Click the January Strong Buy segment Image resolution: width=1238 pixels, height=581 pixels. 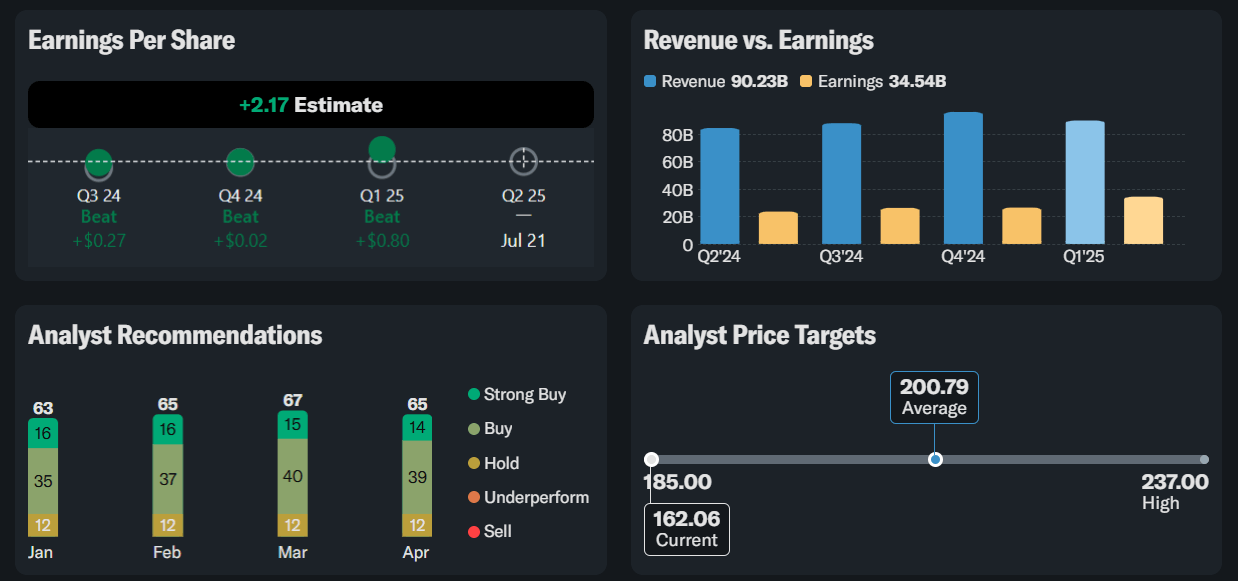[x=43, y=433]
